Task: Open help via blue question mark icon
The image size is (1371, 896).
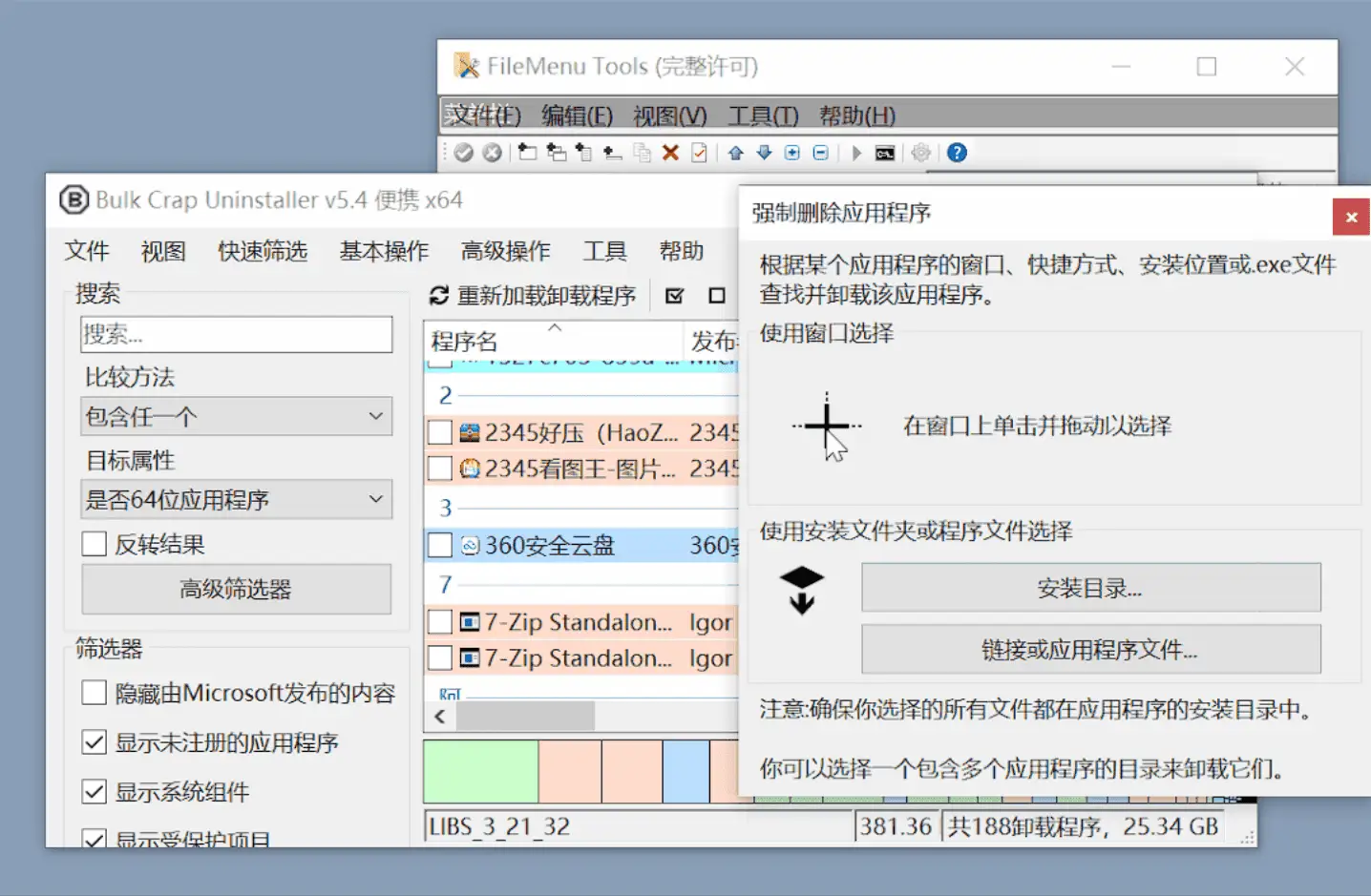Action: tap(957, 153)
